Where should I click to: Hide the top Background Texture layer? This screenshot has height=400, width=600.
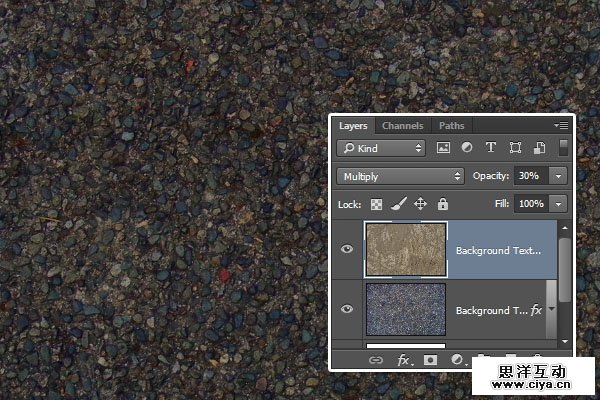[x=347, y=250]
